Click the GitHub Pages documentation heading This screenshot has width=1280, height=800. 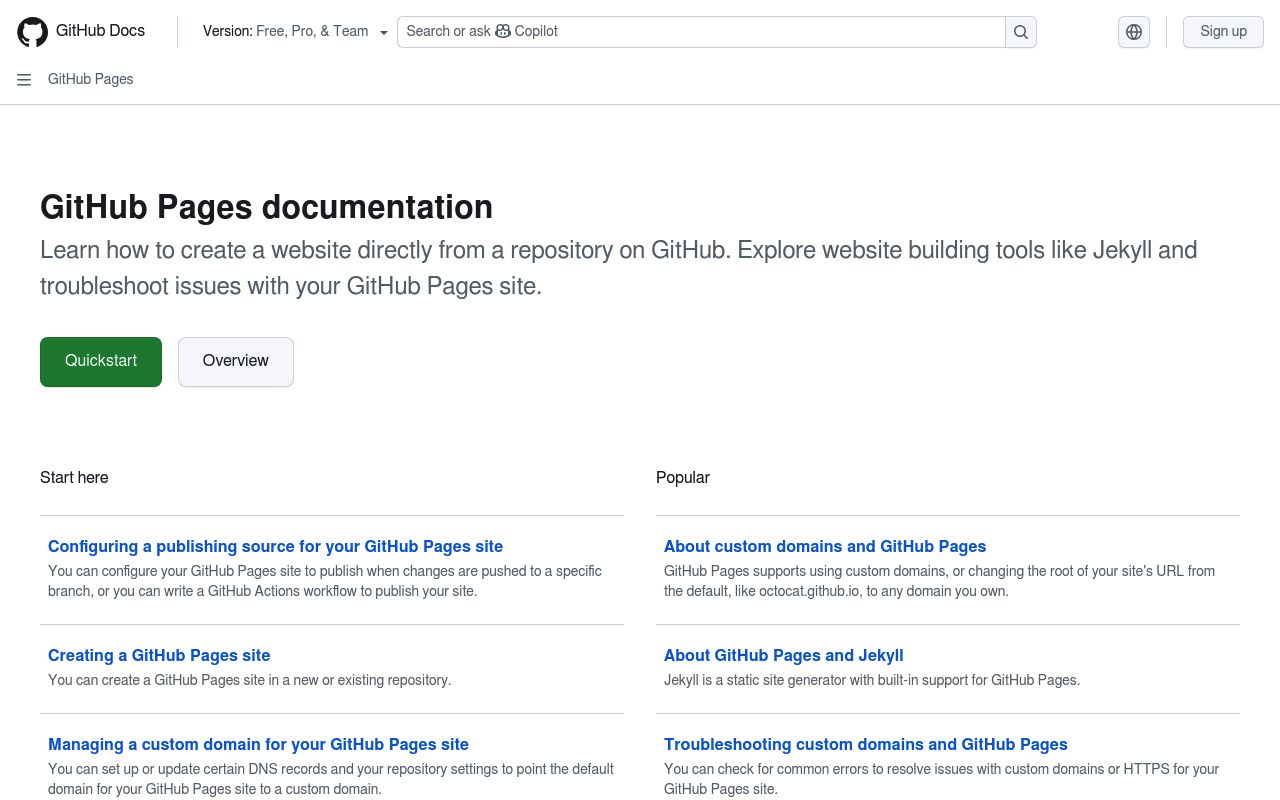pos(266,207)
